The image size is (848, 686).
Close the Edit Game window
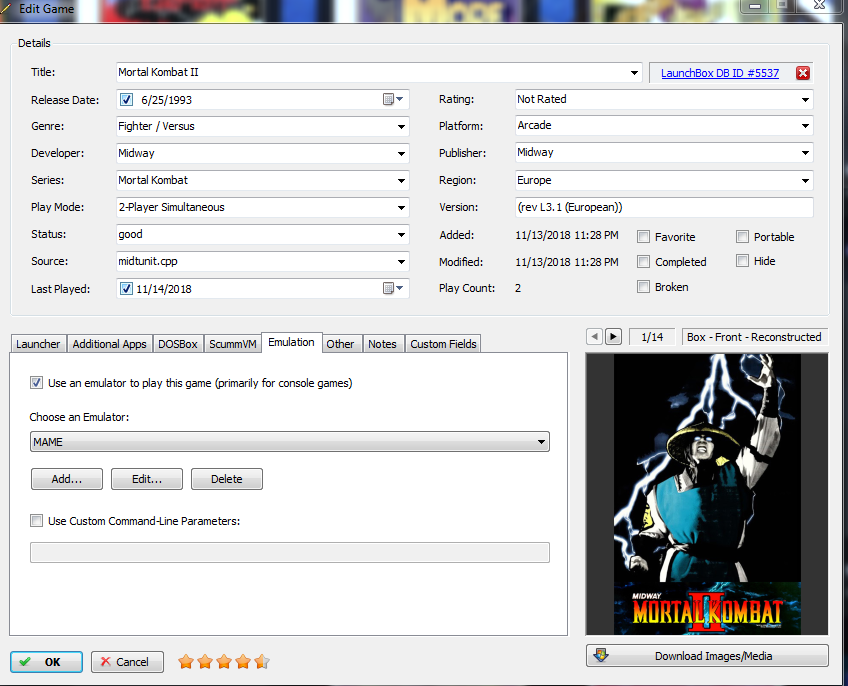pyautogui.click(x=820, y=5)
